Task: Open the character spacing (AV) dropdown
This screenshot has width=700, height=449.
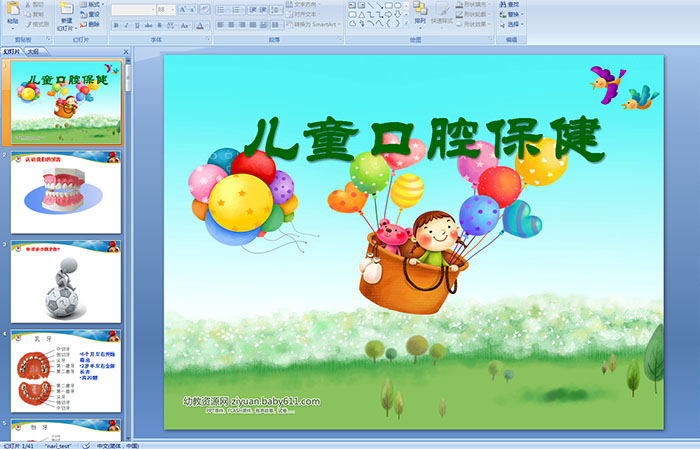Action: point(171,25)
